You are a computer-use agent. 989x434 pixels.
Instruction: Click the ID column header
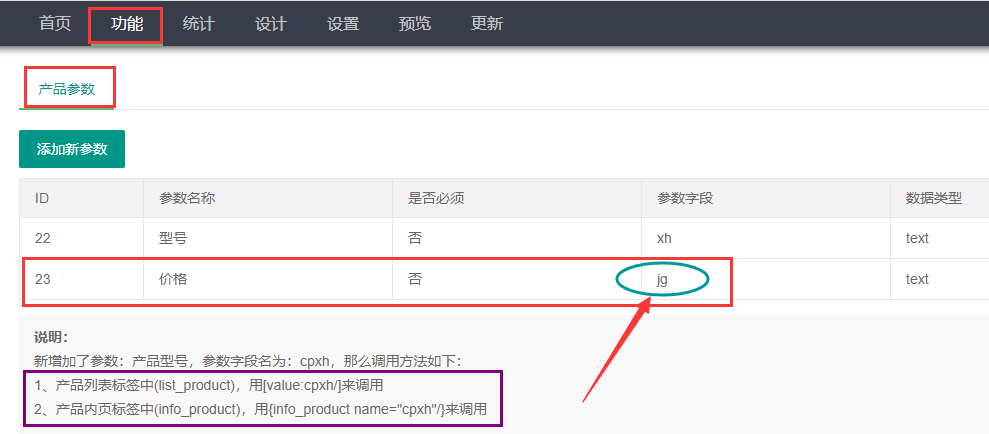[x=42, y=198]
